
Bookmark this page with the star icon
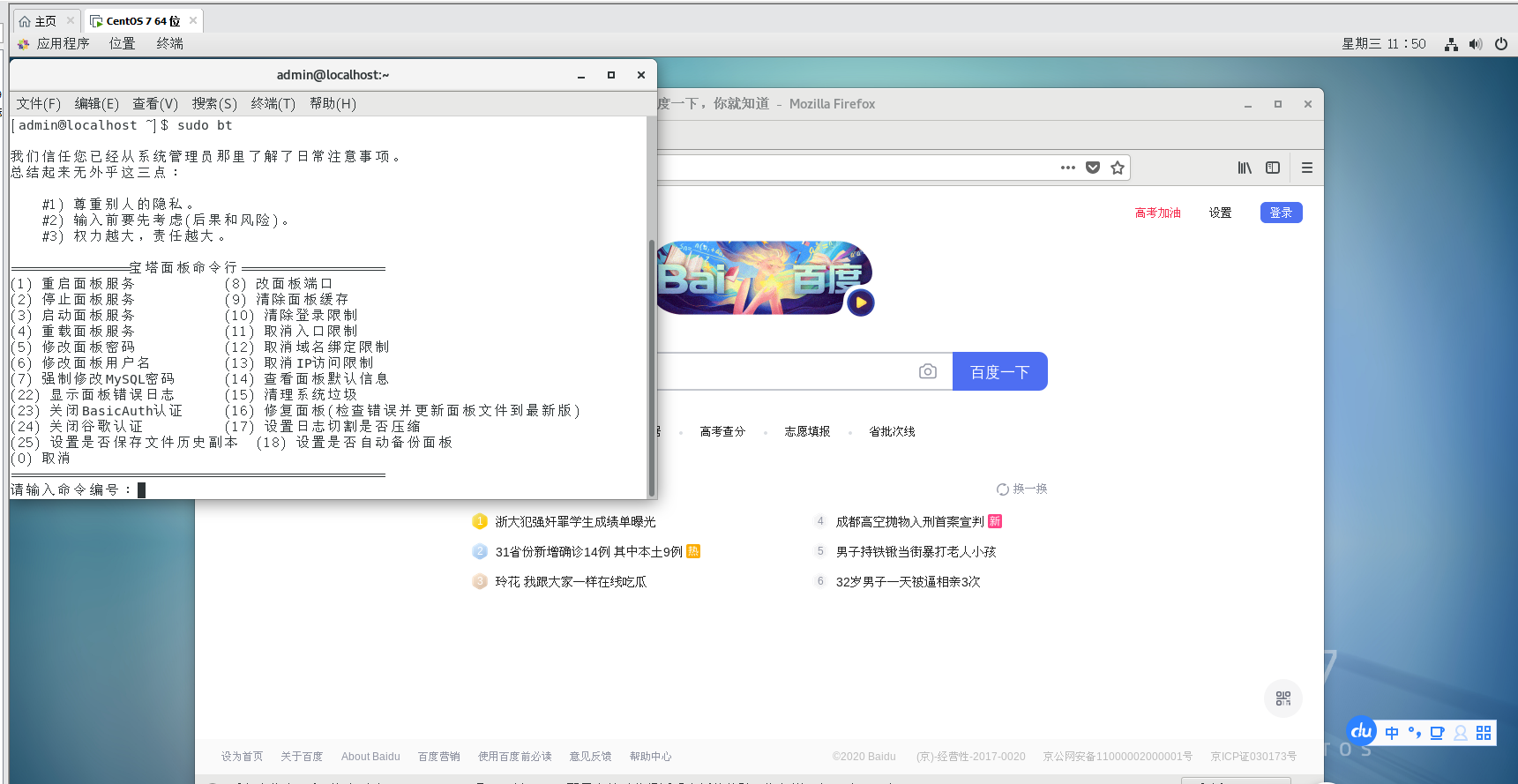(1118, 168)
